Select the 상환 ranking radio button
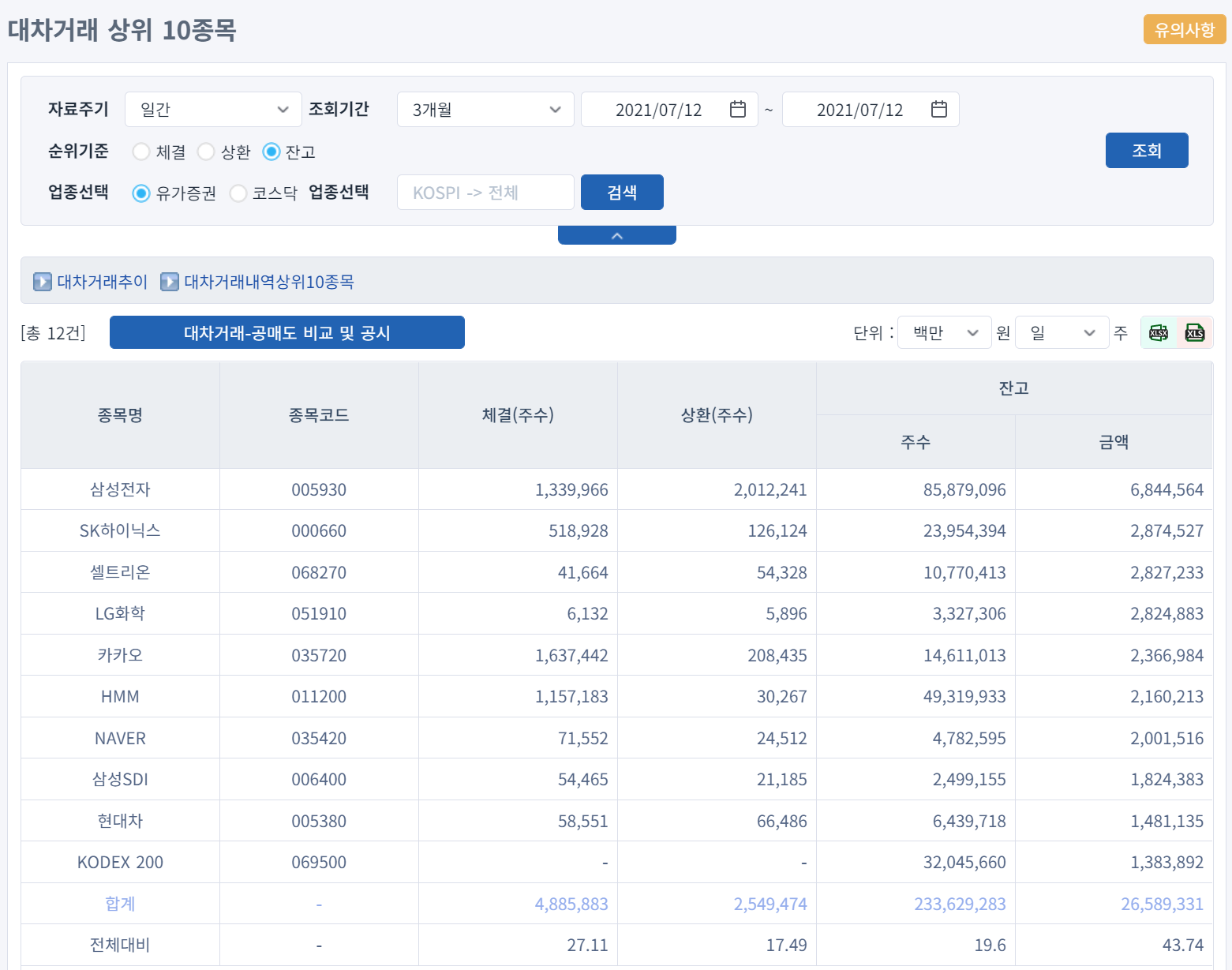The height and width of the screenshot is (970, 1232). 206,152
